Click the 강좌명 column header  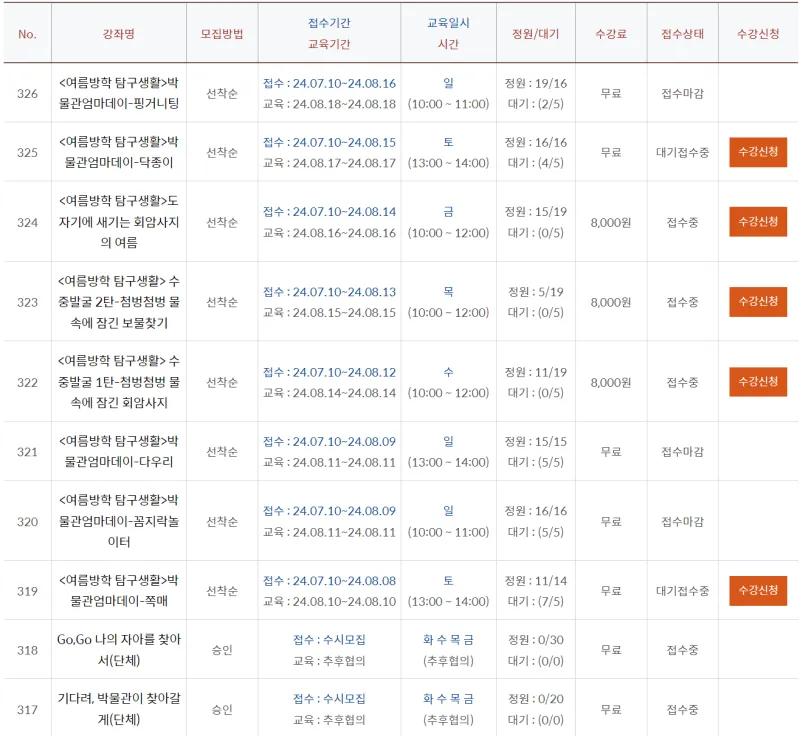(119, 34)
